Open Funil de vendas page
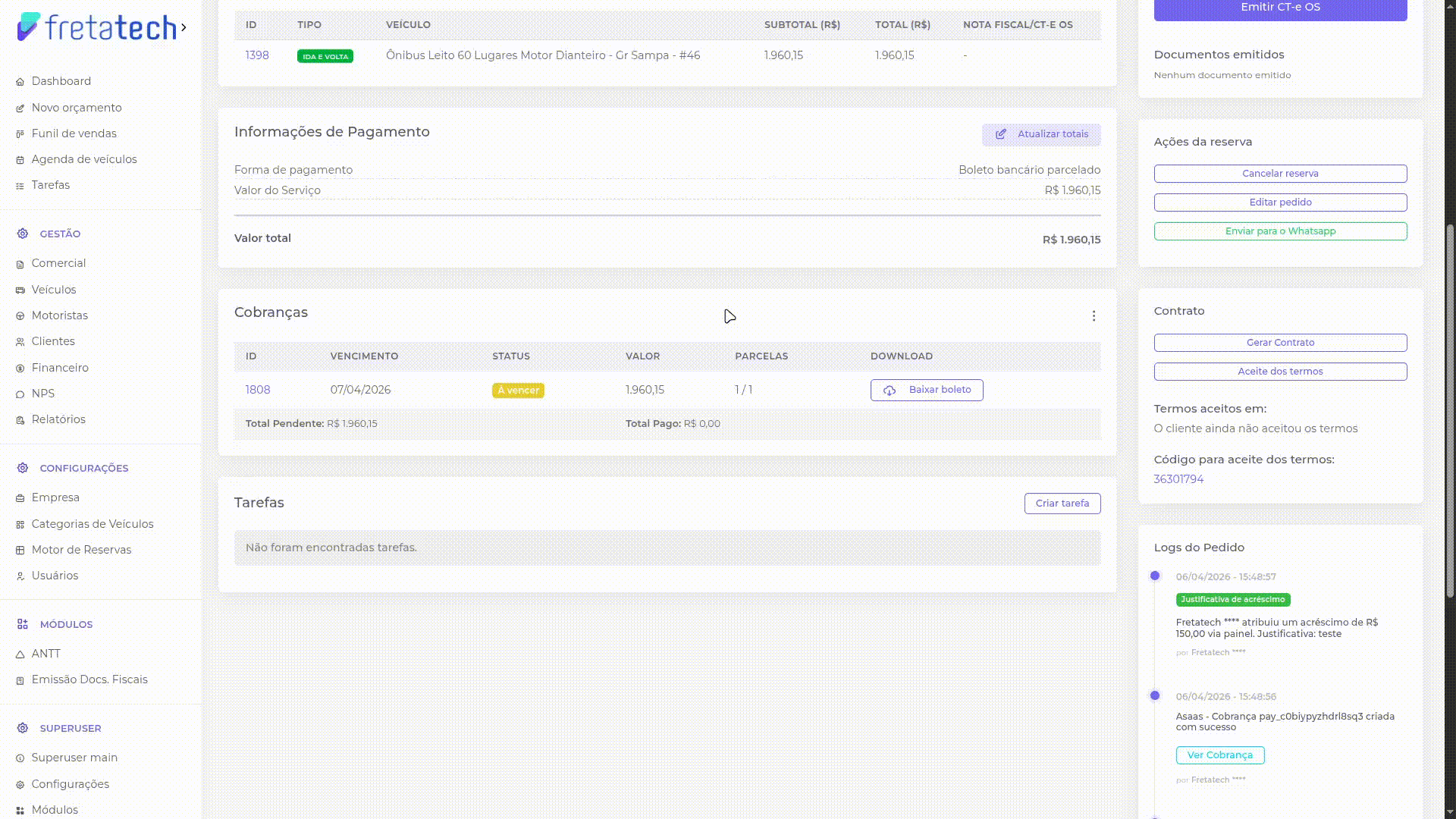Image resolution: width=1456 pixels, height=819 pixels. pyautogui.click(x=74, y=133)
